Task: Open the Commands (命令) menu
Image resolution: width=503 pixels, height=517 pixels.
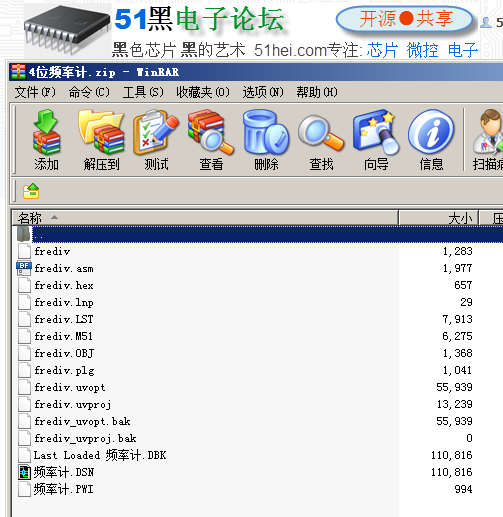Action: tap(89, 92)
